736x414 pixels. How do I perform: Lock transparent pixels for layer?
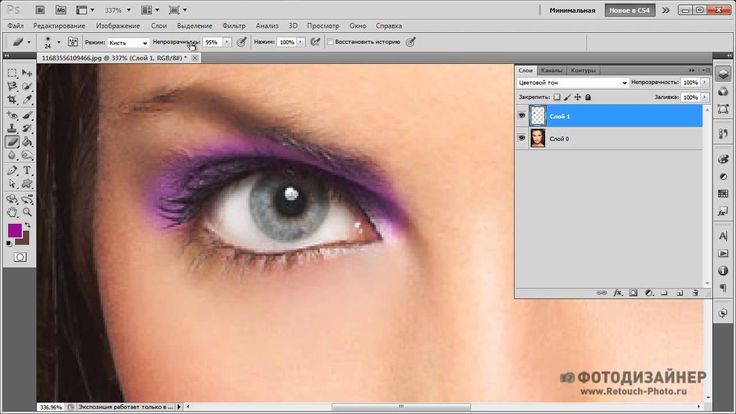point(557,97)
